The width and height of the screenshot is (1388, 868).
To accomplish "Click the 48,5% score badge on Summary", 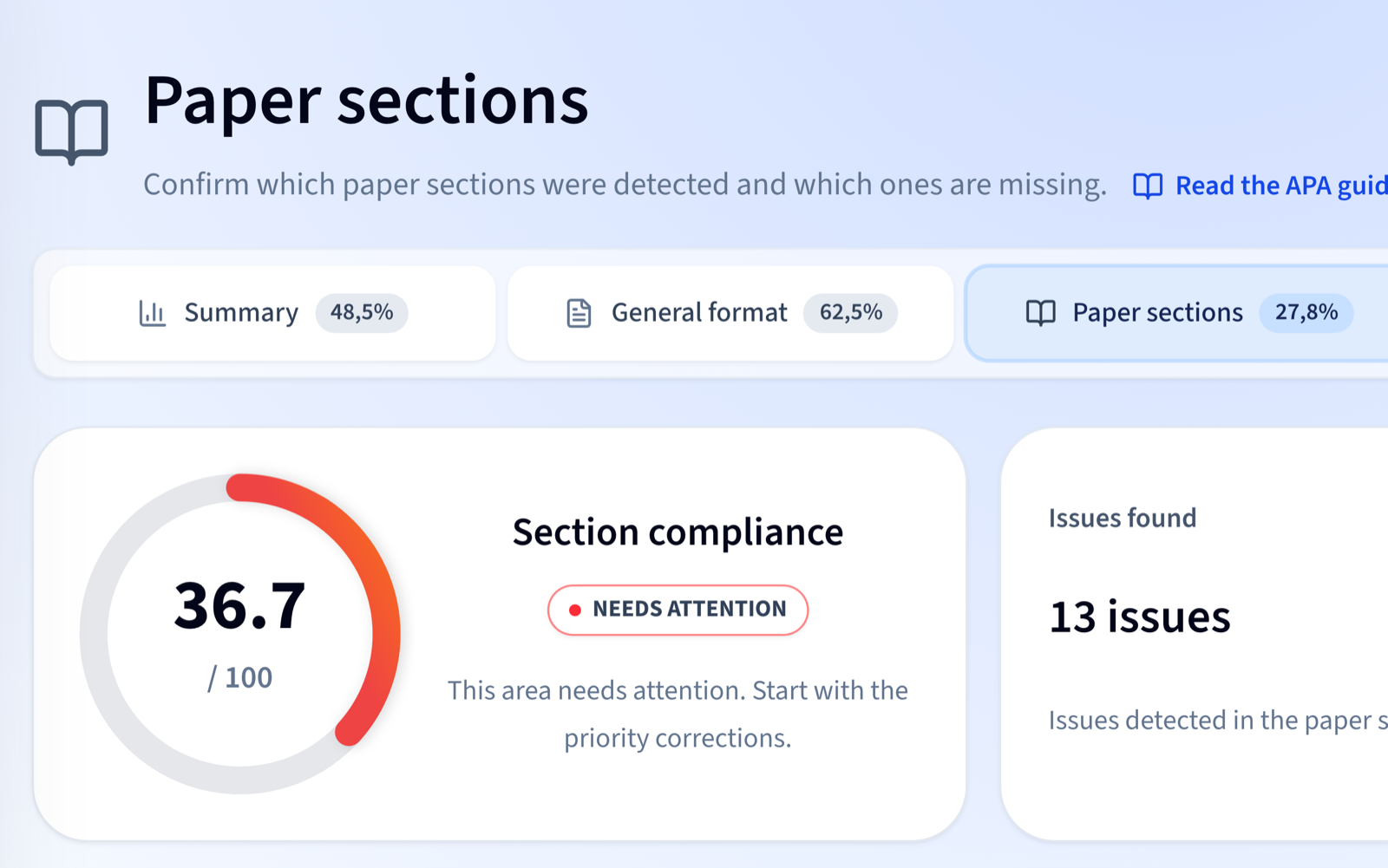I will tap(362, 312).
